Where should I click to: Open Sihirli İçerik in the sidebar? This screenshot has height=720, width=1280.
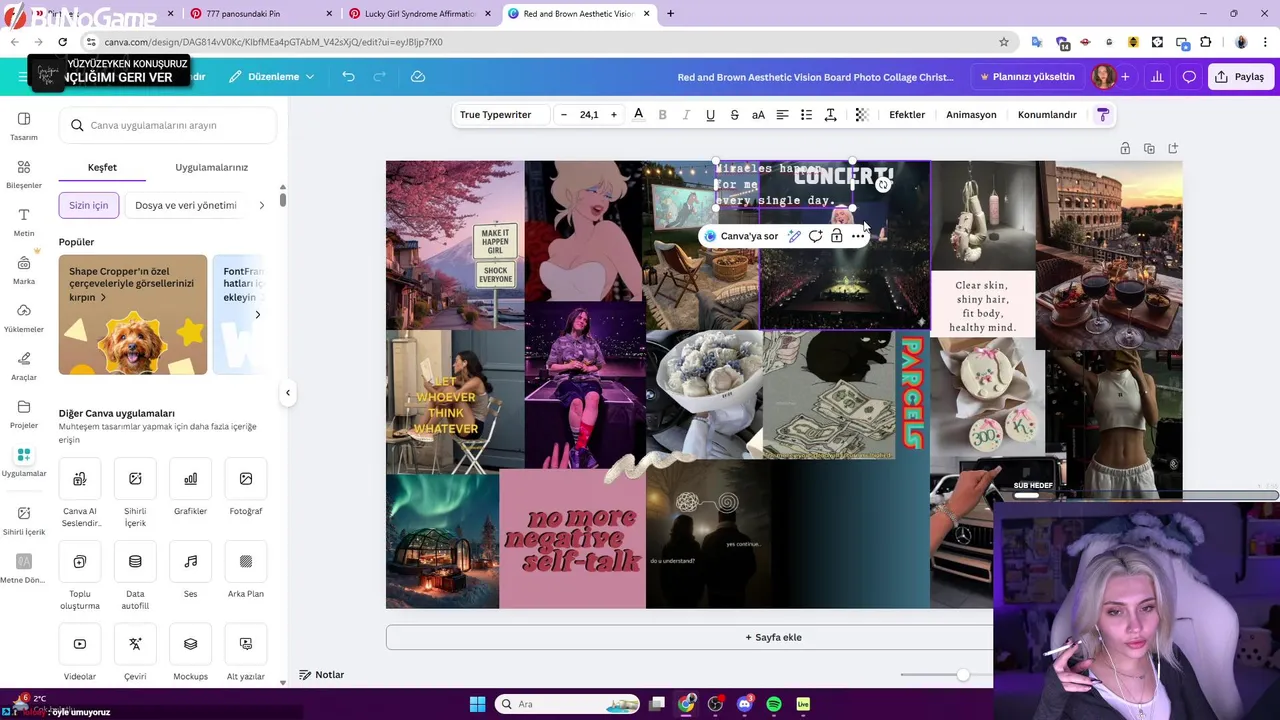pos(24,520)
